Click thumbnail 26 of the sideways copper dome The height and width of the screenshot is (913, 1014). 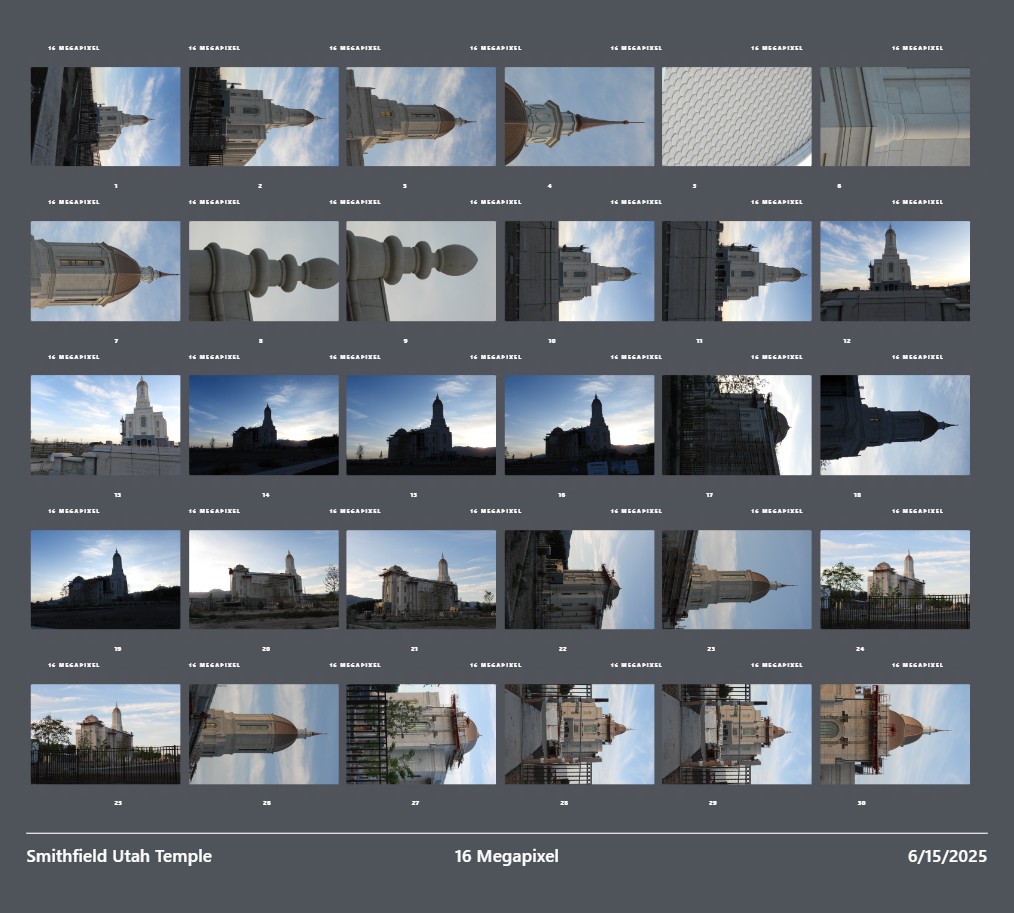coord(263,734)
